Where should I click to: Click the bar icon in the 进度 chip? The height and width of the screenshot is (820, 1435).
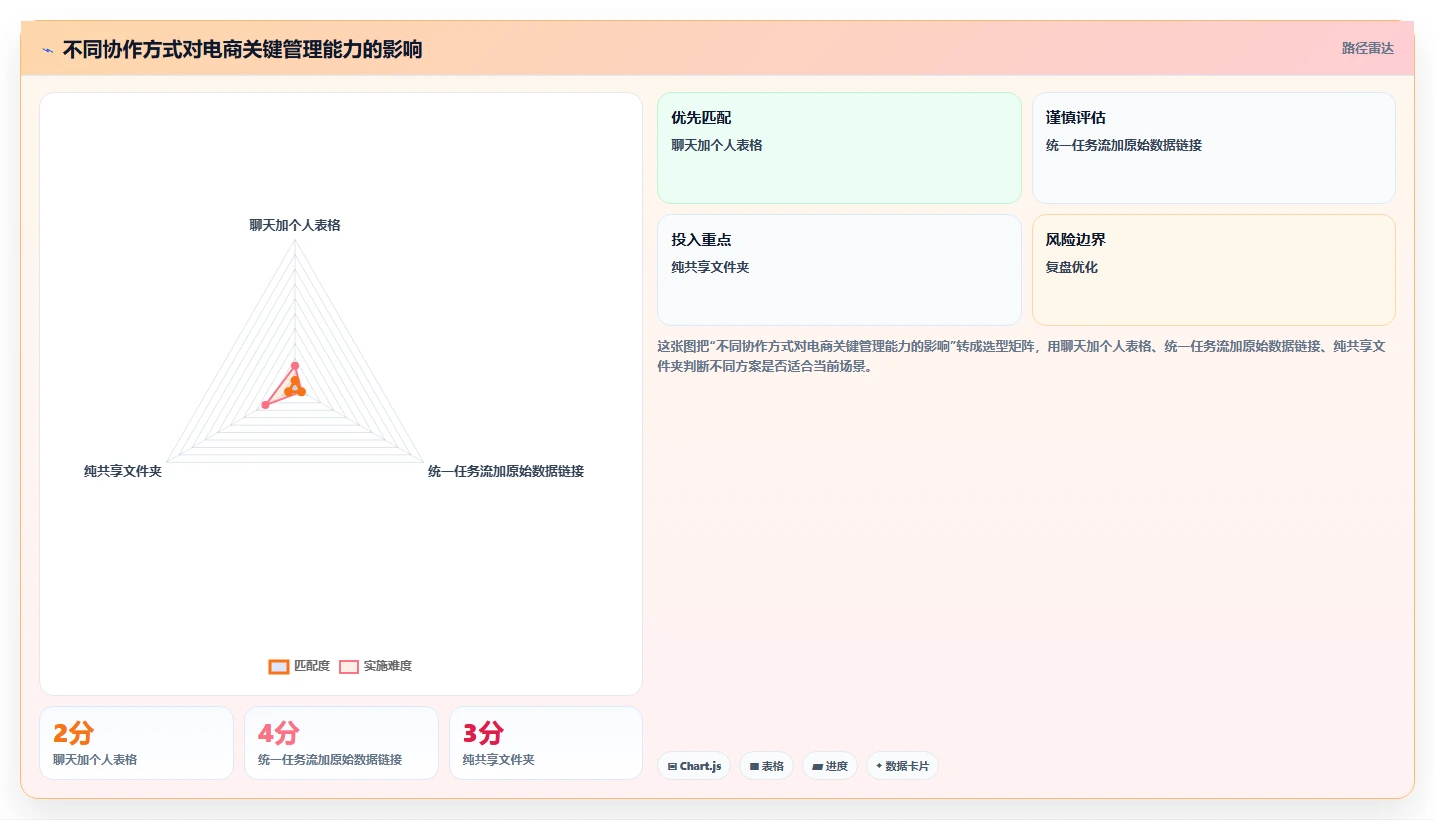(817, 767)
